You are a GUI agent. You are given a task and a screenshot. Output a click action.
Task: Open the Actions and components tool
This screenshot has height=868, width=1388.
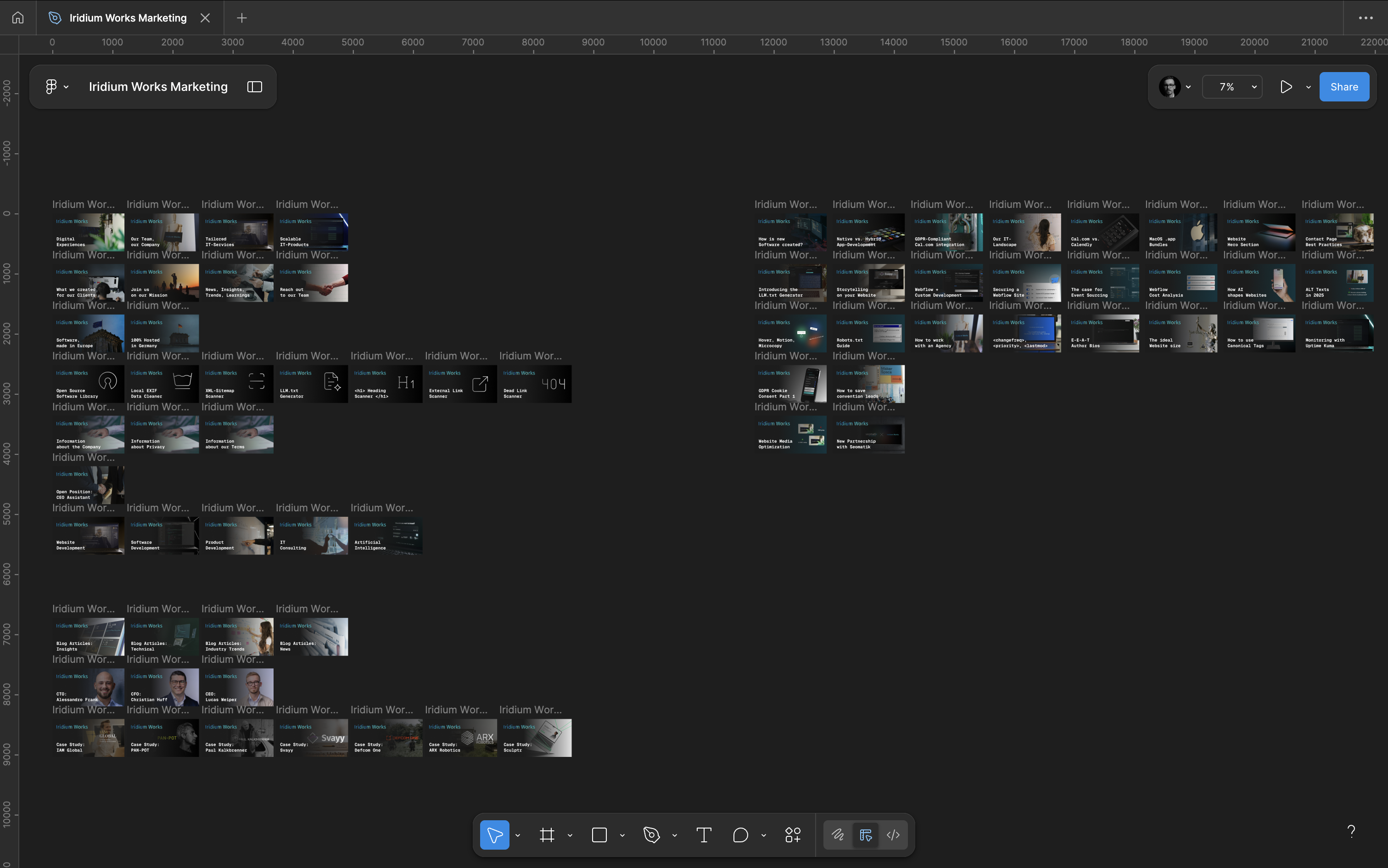tap(793, 834)
